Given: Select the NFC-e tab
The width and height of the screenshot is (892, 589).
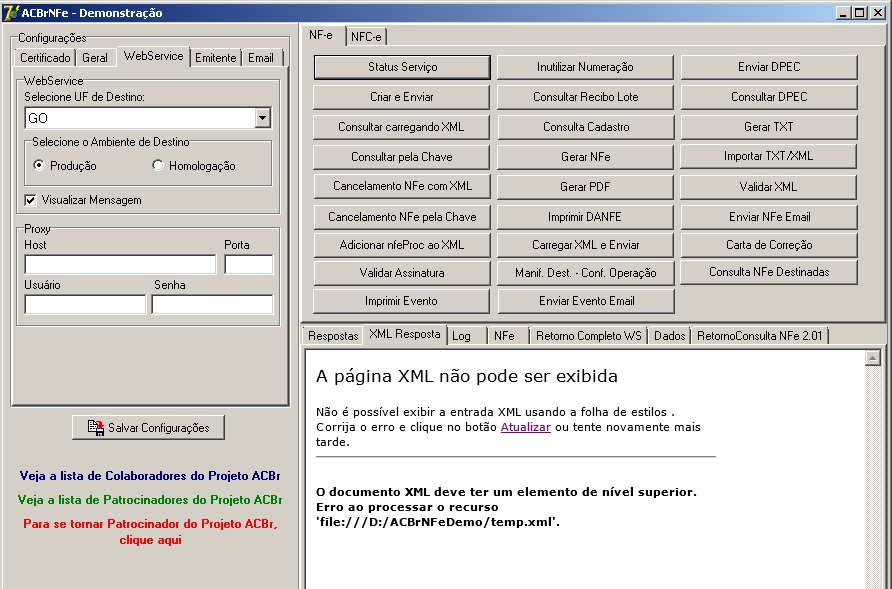Looking at the screenshot, I should (366, 36).
